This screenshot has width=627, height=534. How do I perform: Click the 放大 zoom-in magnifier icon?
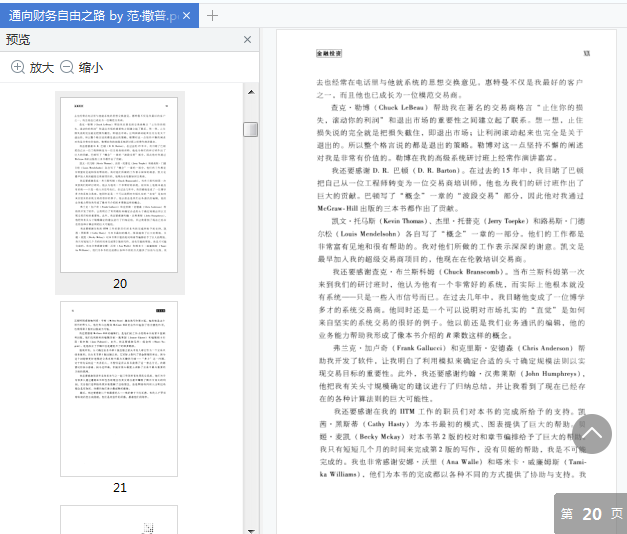[18, 67]
